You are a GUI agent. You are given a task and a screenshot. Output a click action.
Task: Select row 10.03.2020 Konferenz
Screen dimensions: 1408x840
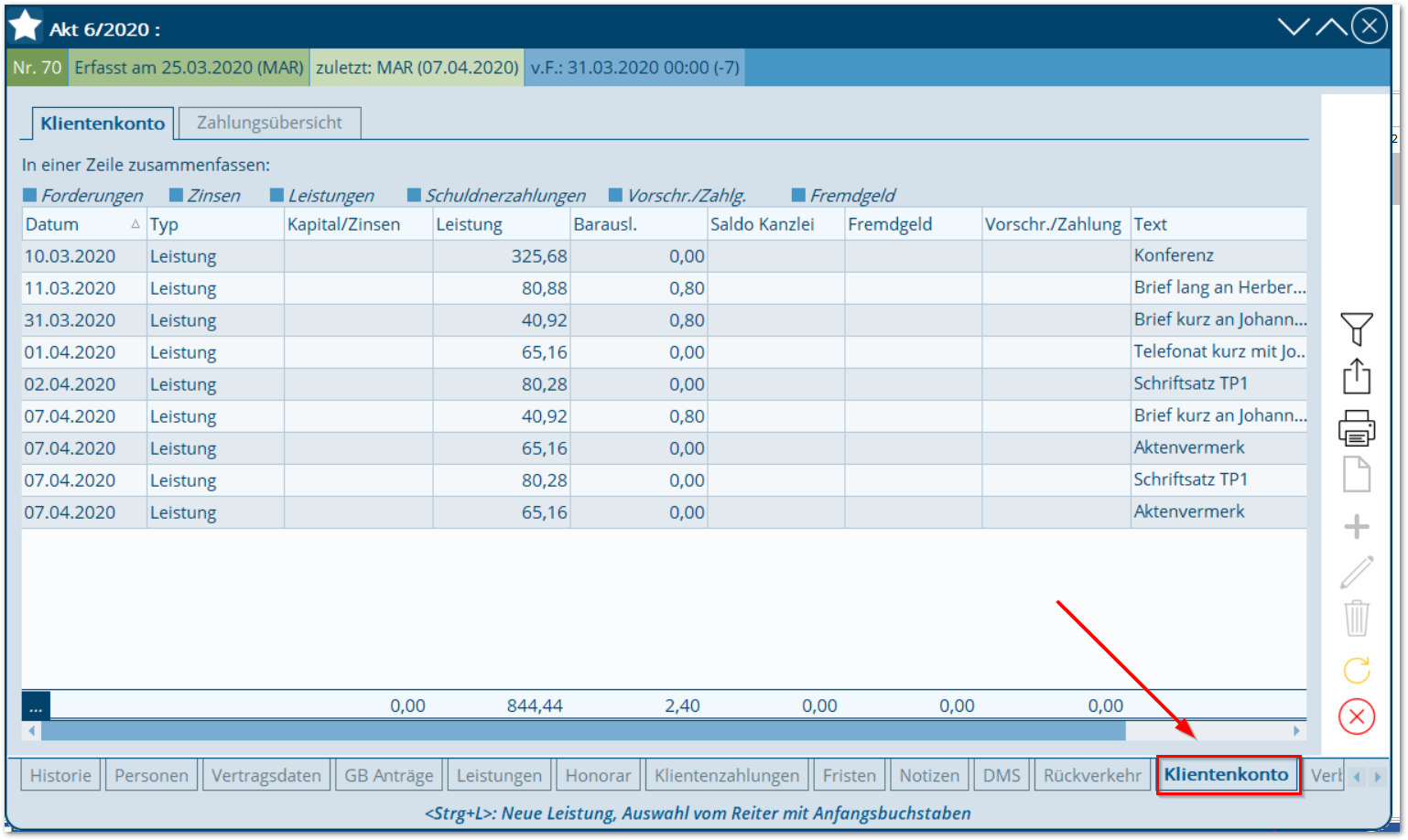pyautogui.click(x=664, y=256)
